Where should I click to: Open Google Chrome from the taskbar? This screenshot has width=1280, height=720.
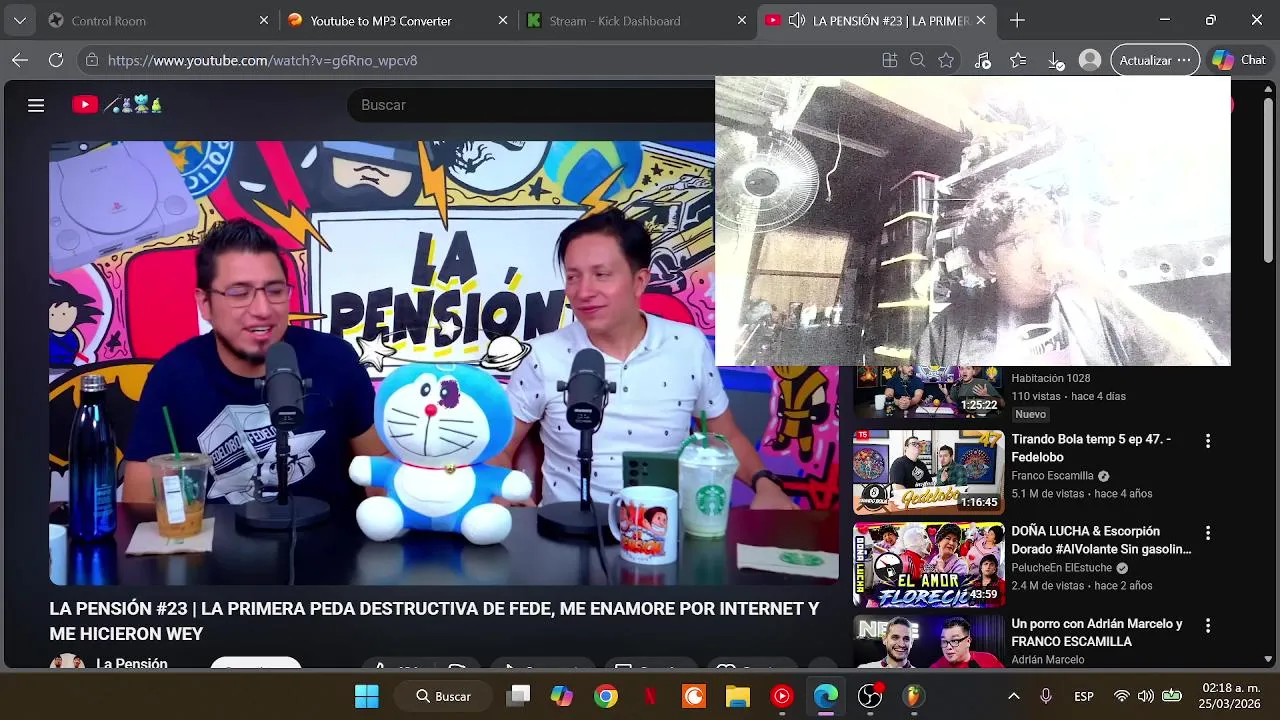click(606, 696)
